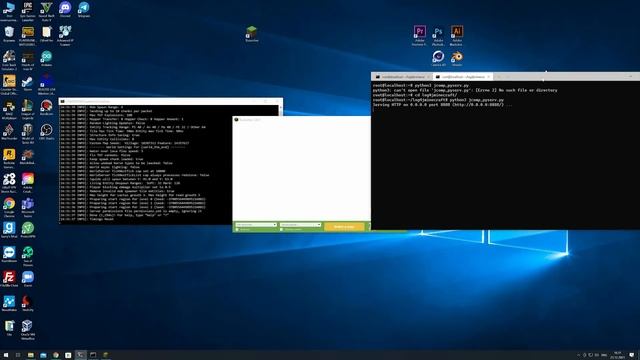Open the Blender desktop shortcut
This screenshot has height=360, width=640.
(456, 58)
